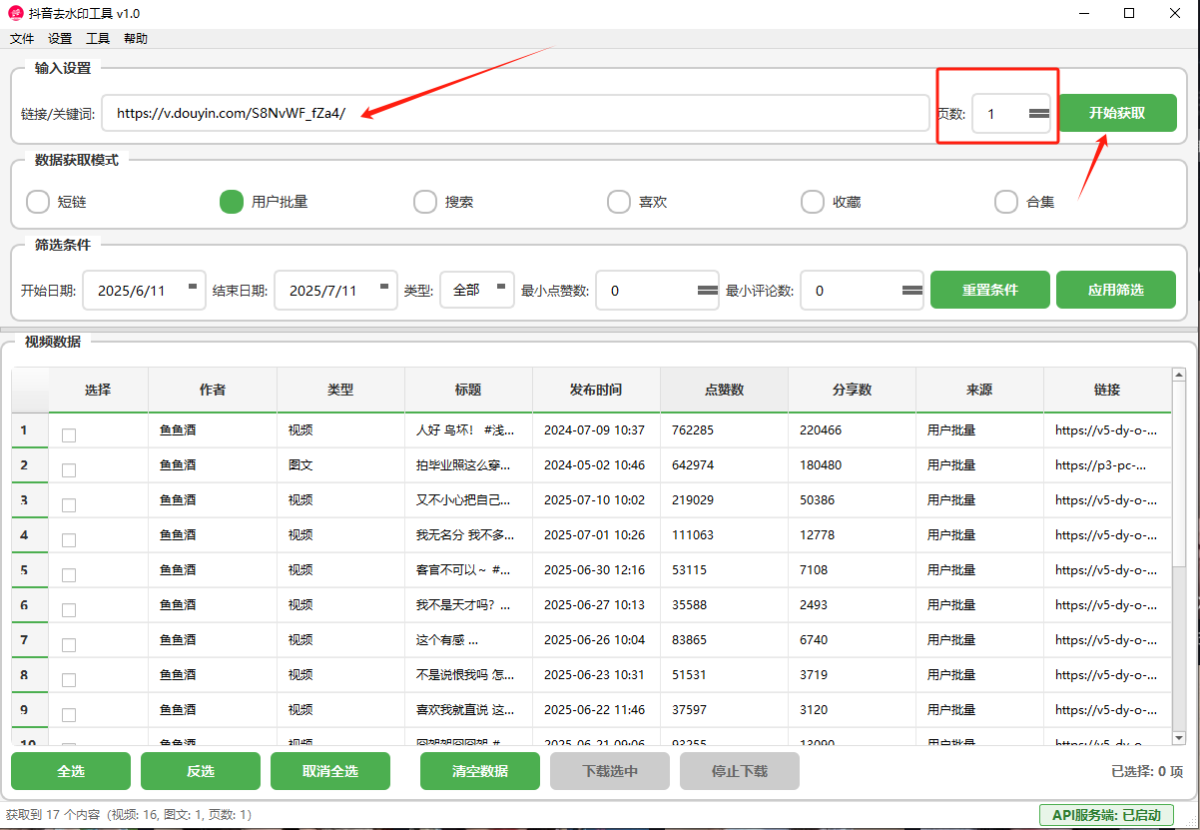This screenshot has width=1200, height=830.
Task: Click the 取消全选 button
Action: [x=330, y=771]
